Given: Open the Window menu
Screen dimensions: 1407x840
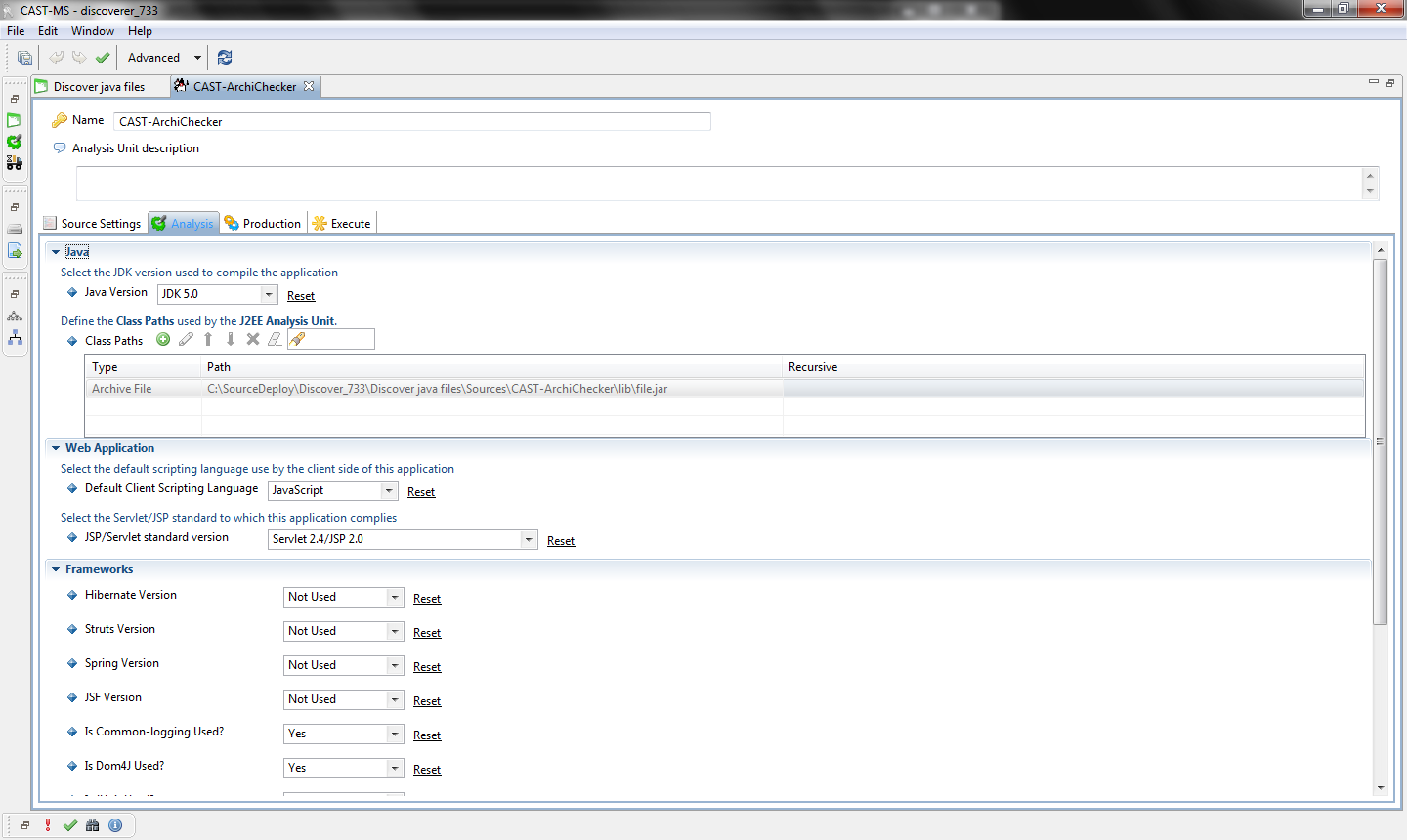Looking at the screenshot, I should 92,31.
